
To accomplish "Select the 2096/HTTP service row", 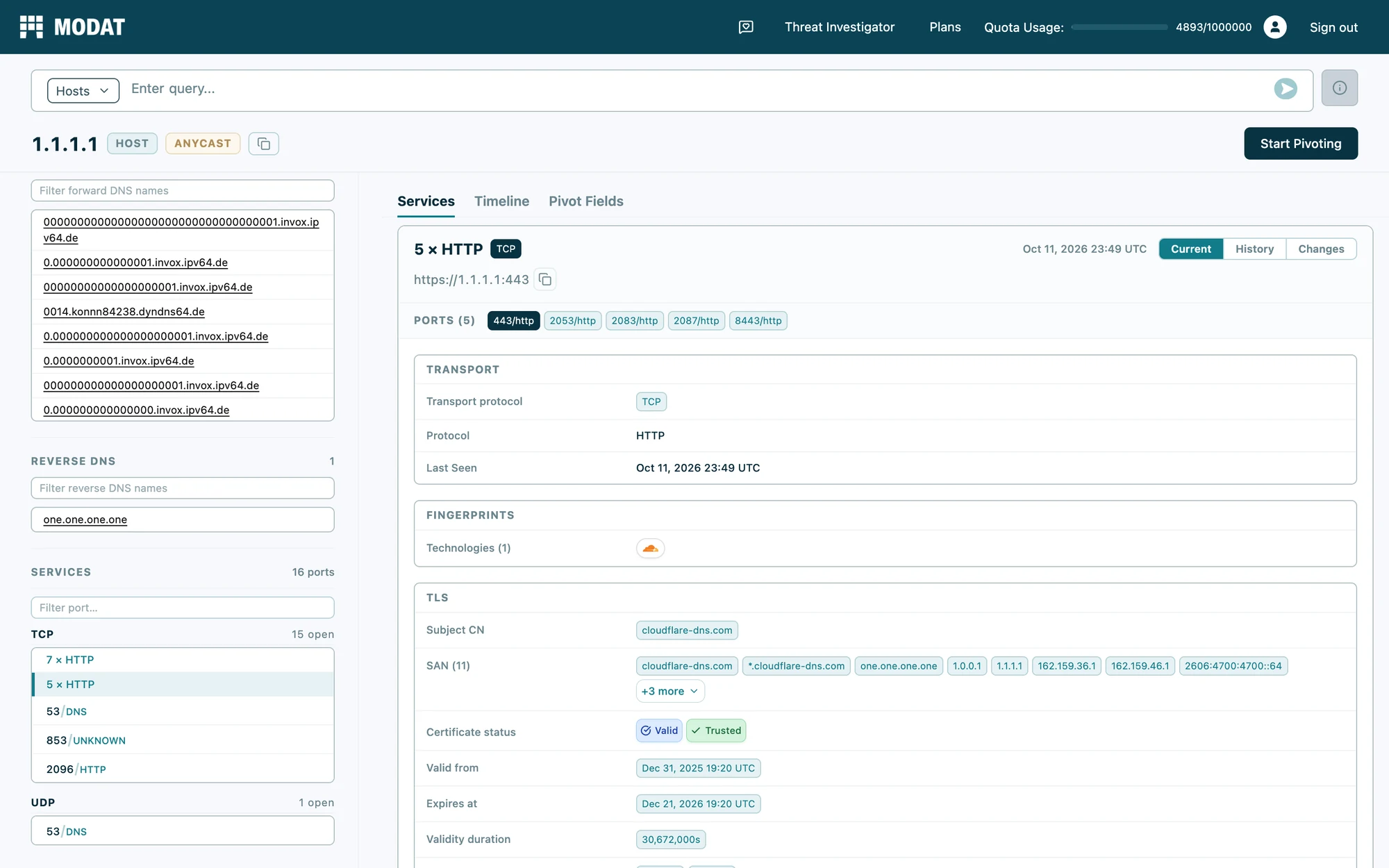I will click(x=183, y=769).
